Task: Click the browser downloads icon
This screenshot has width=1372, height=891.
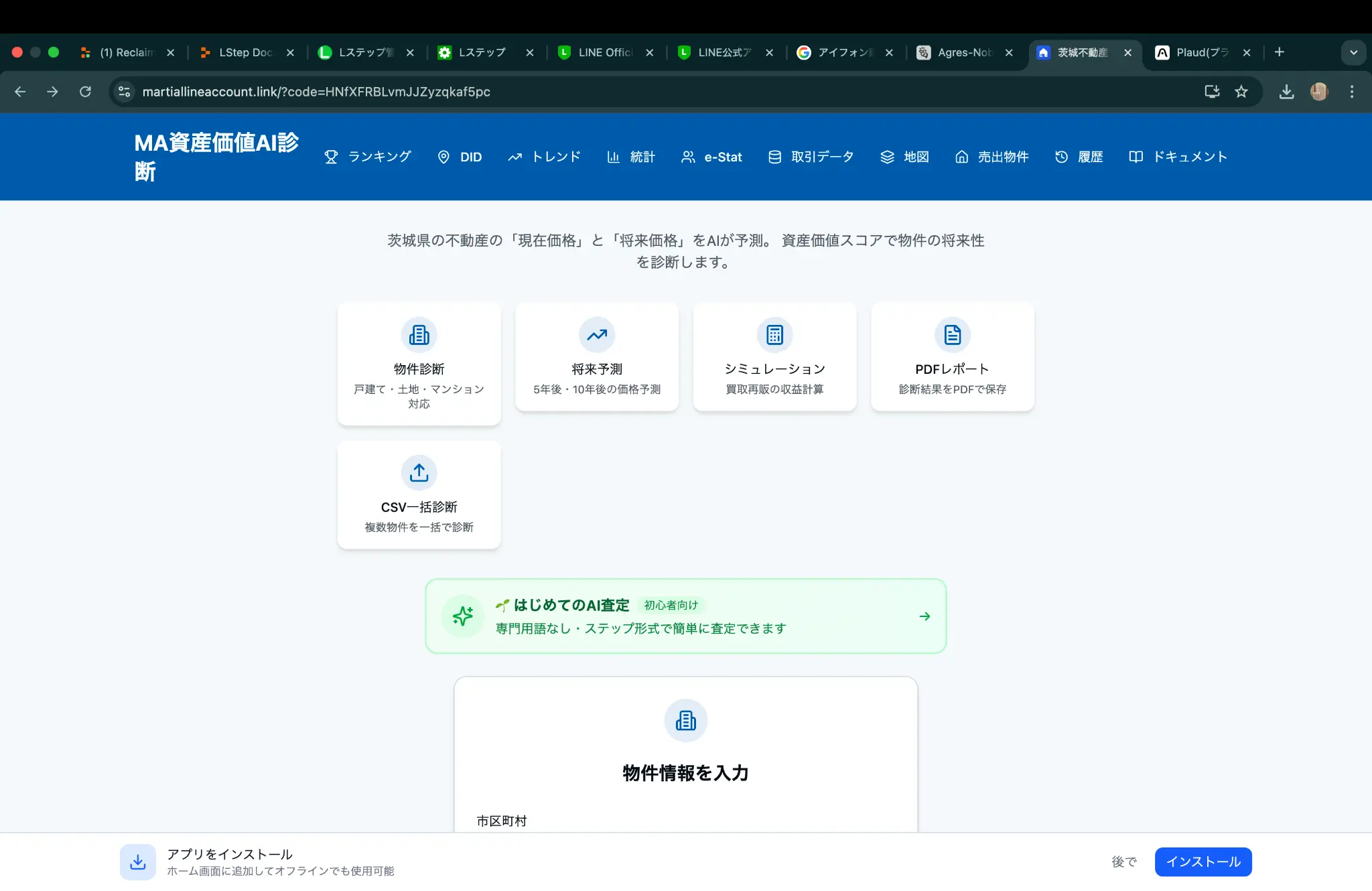Action: (x=1286, y=92)
